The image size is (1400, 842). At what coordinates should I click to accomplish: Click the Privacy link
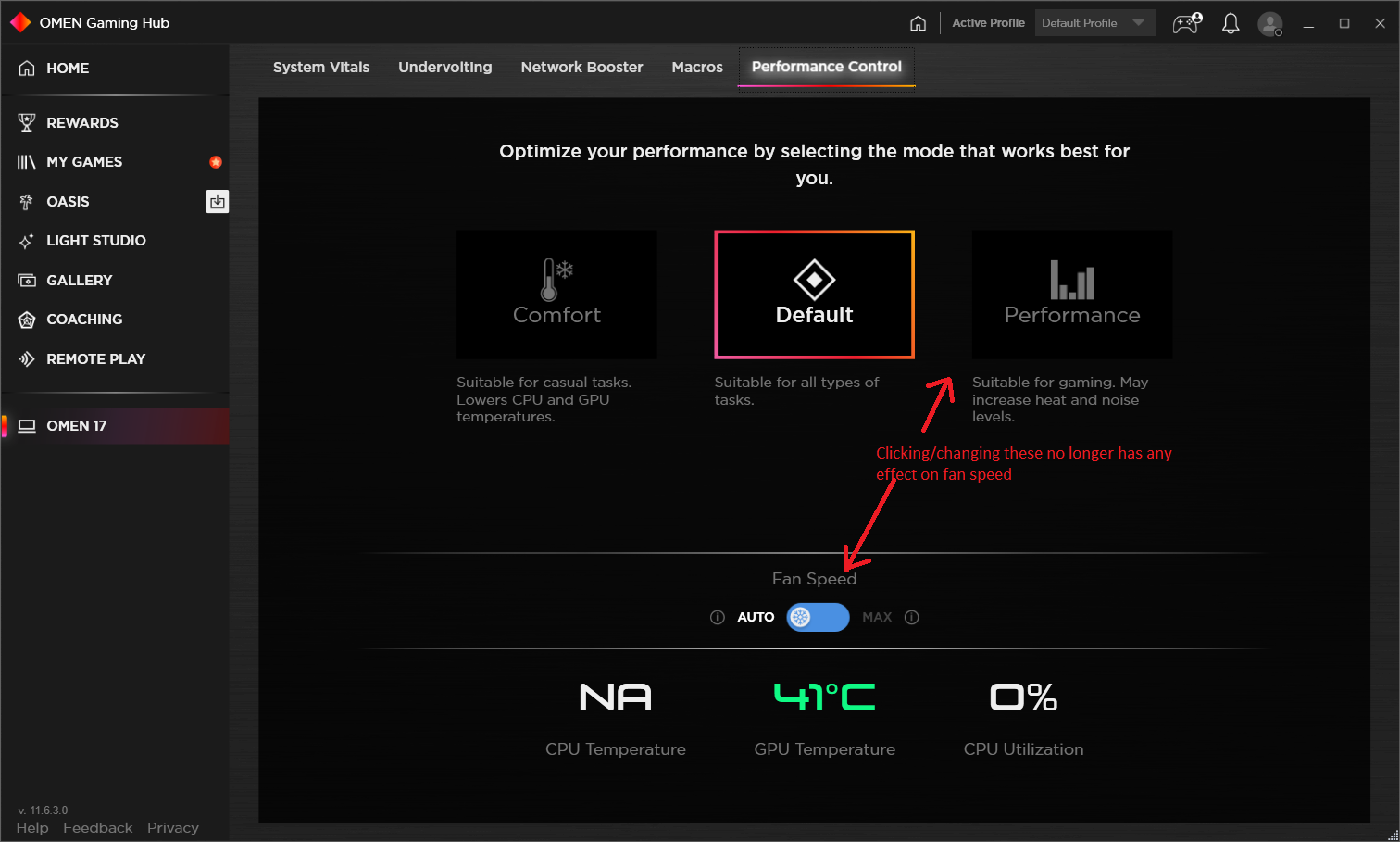[172, 827]
